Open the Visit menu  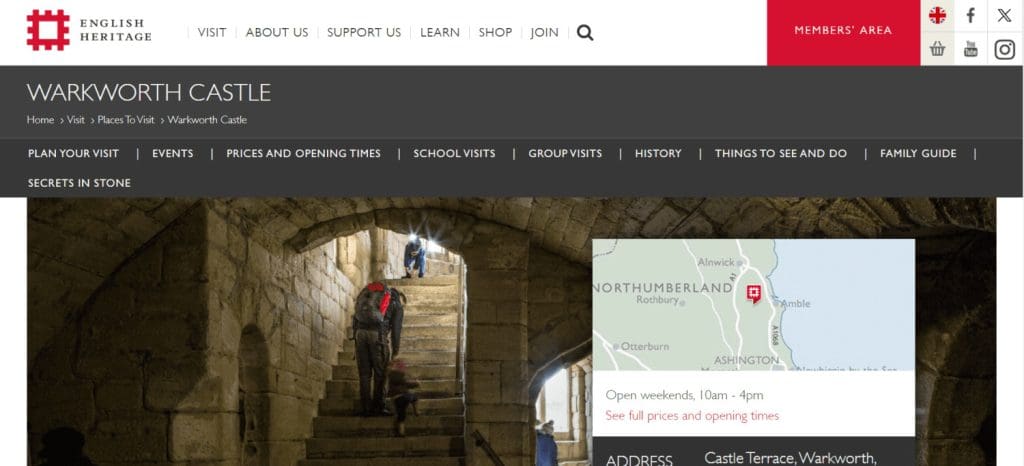click(212, 33)
